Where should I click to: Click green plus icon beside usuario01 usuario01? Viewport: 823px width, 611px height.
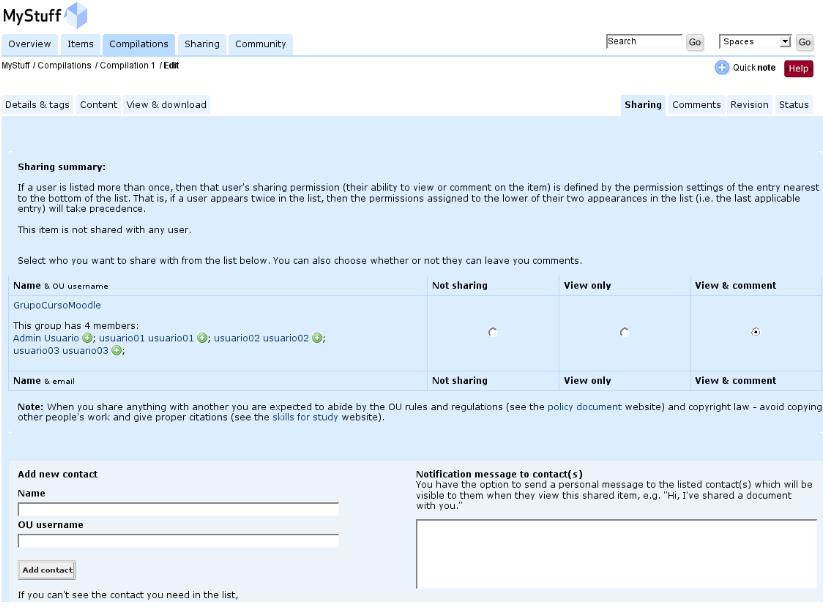pyautogui.click(x=203, y=338)
